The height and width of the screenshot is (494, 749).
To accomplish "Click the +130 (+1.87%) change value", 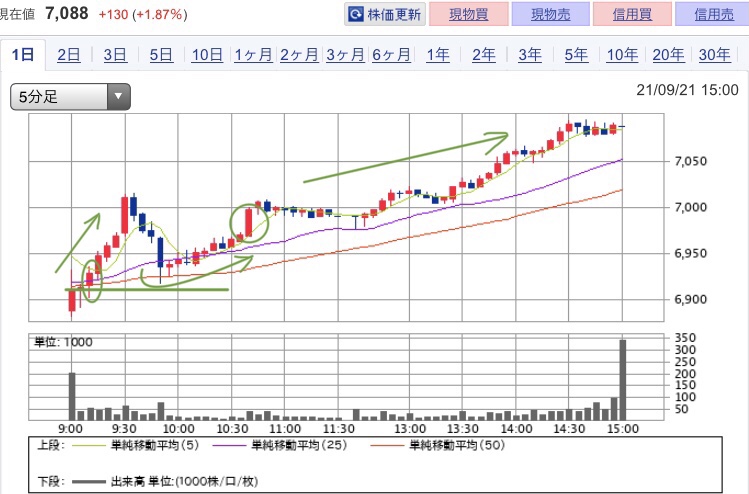I will point(143,15).
